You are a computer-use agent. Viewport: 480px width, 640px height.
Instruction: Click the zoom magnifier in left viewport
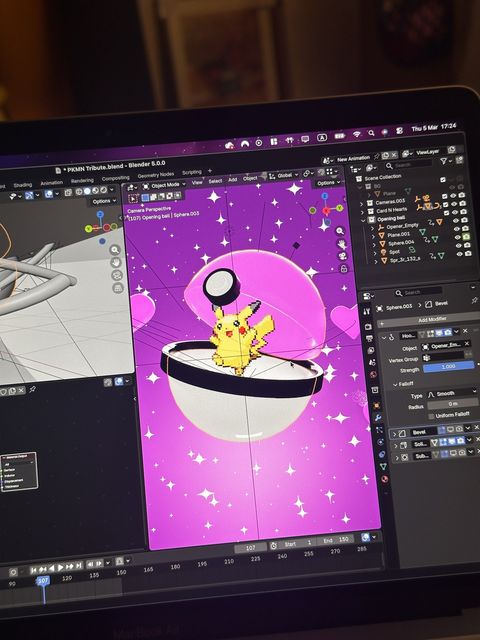tap(115, 249)
